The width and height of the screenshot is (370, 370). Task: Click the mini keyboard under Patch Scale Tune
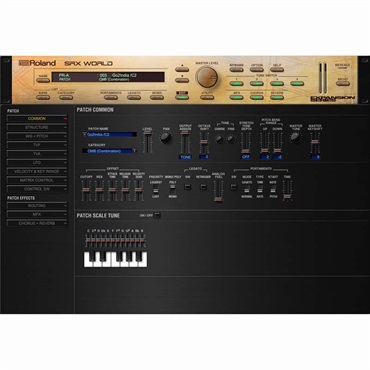point(115,259)
